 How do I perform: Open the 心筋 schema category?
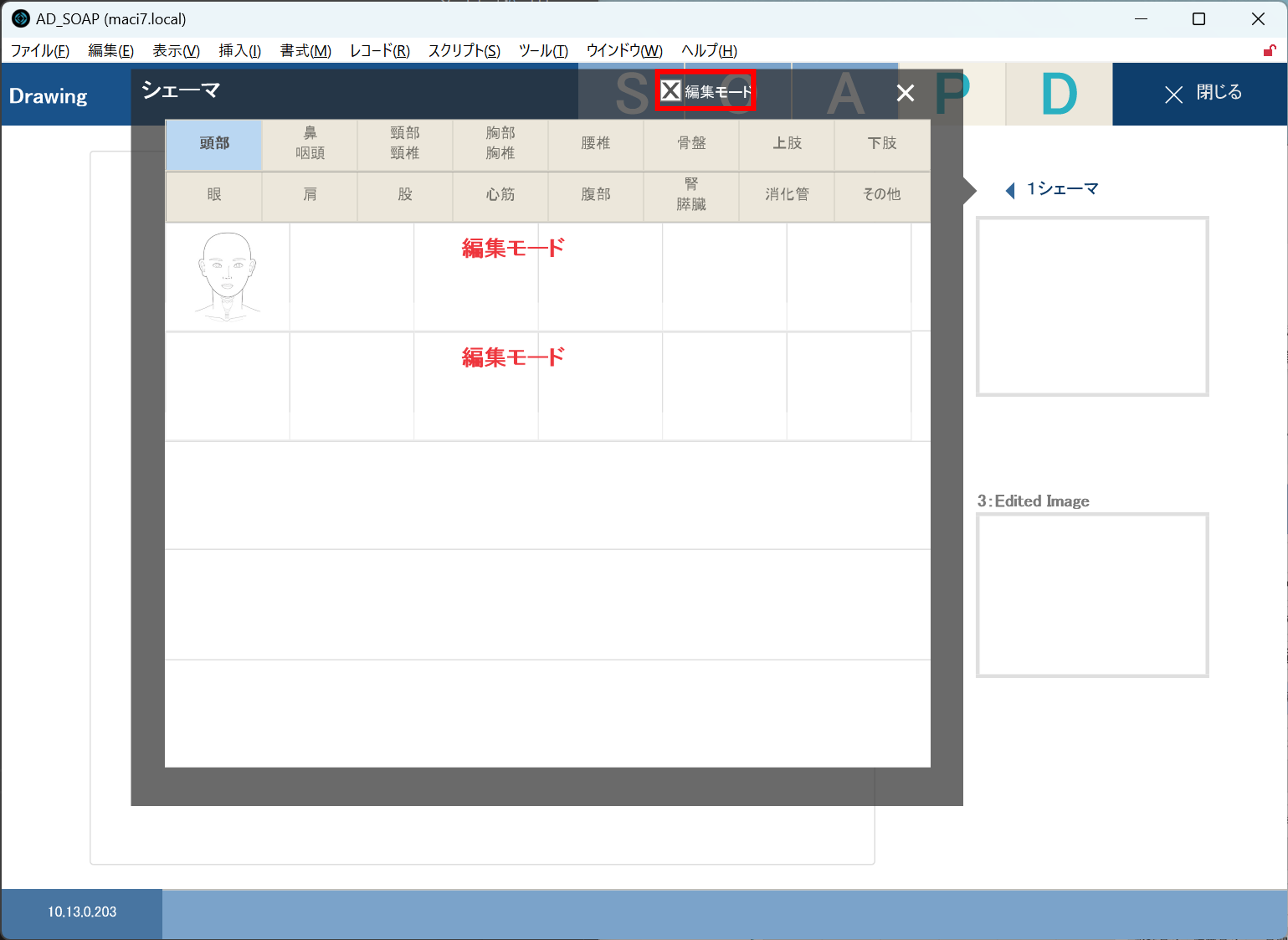click(500, 194)
